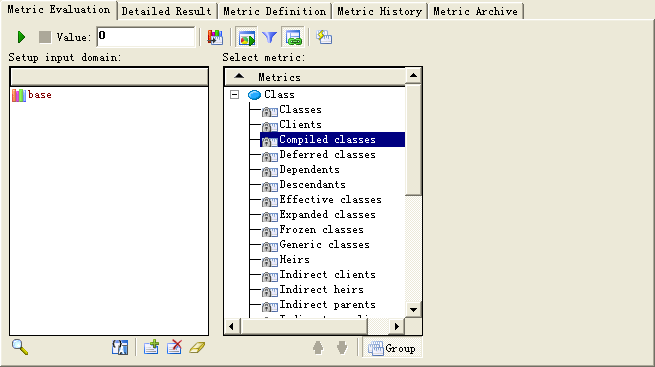
Task: Toggle the blue filter funnel icon
Action: [x=269, y=38]
